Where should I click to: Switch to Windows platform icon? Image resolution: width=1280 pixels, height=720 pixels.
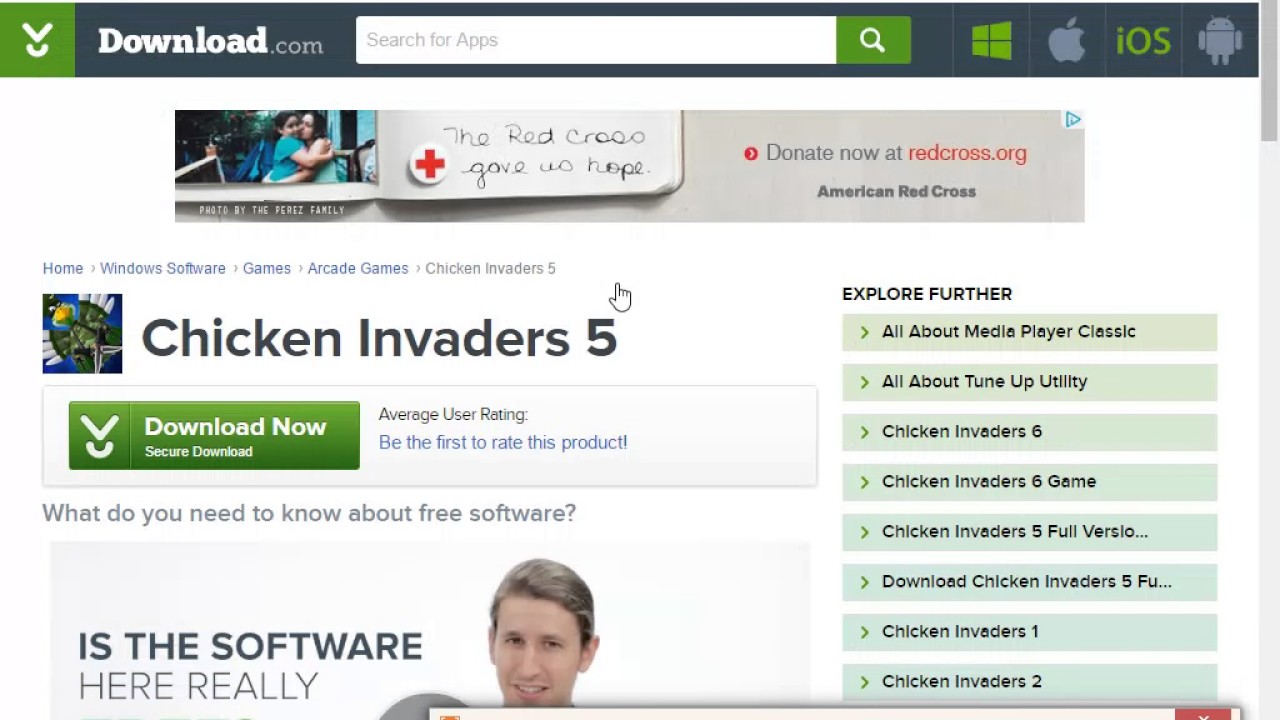991,41
